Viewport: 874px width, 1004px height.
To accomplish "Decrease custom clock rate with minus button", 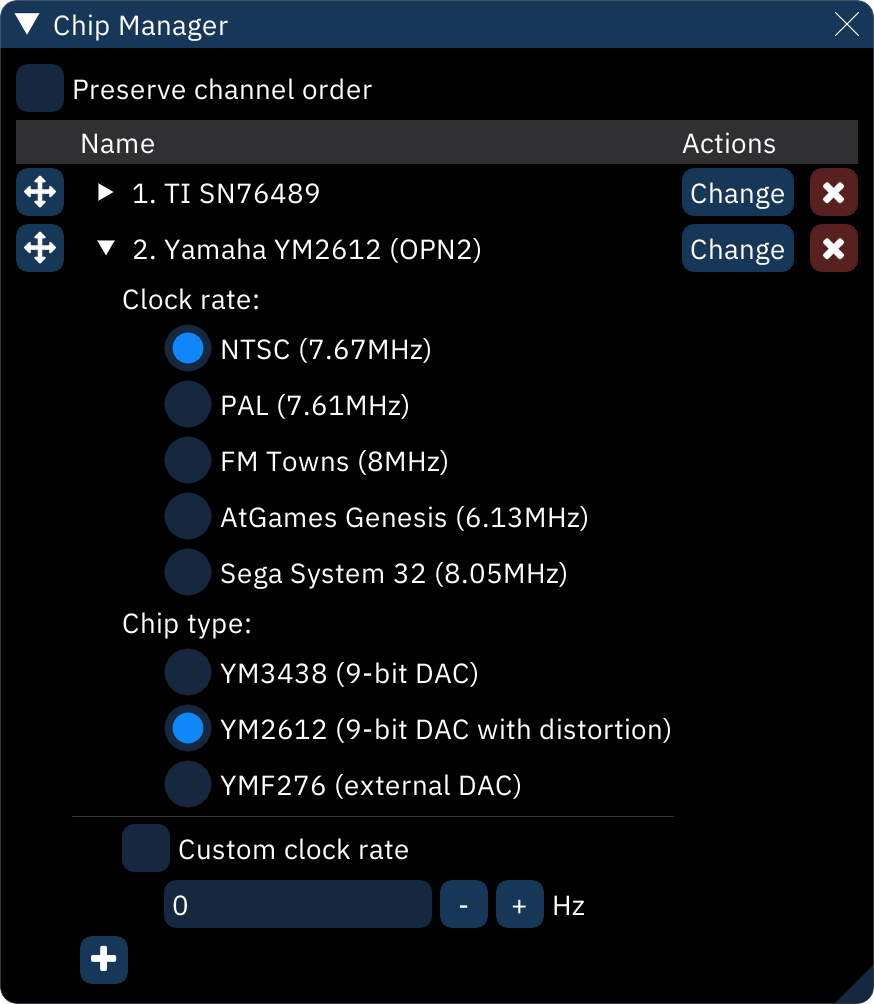I will pyautogui.click(x=464, y=905).
